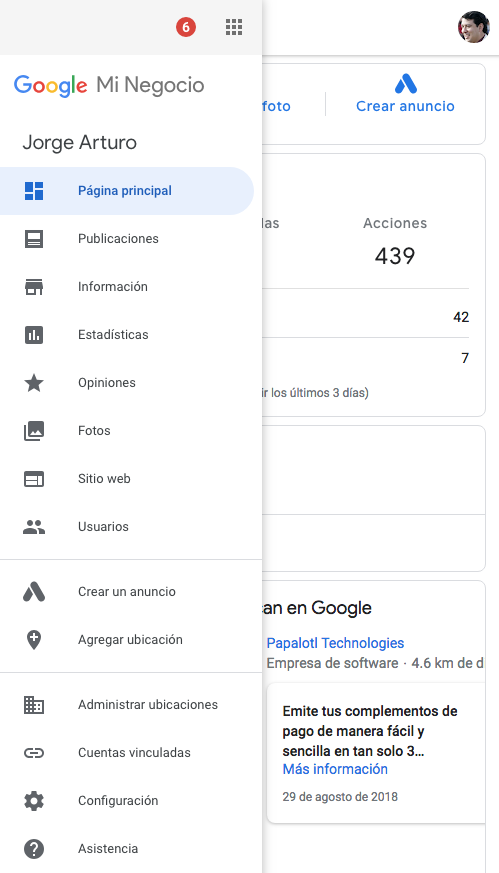Click the Asistencia help icon
Viewport: 499px width, 873px height.
coord(34,849)
